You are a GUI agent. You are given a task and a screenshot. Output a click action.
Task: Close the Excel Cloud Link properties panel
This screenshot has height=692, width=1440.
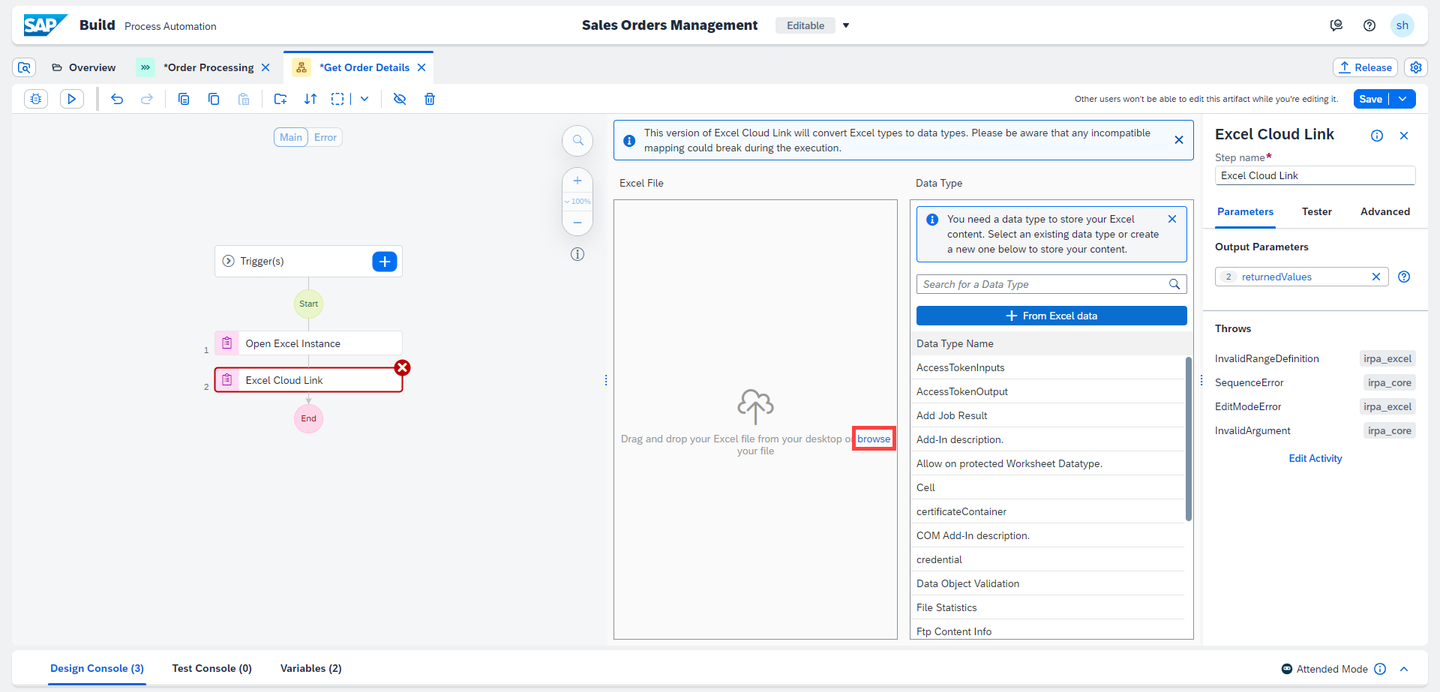pyautogui.click(x=1404, y=136)
